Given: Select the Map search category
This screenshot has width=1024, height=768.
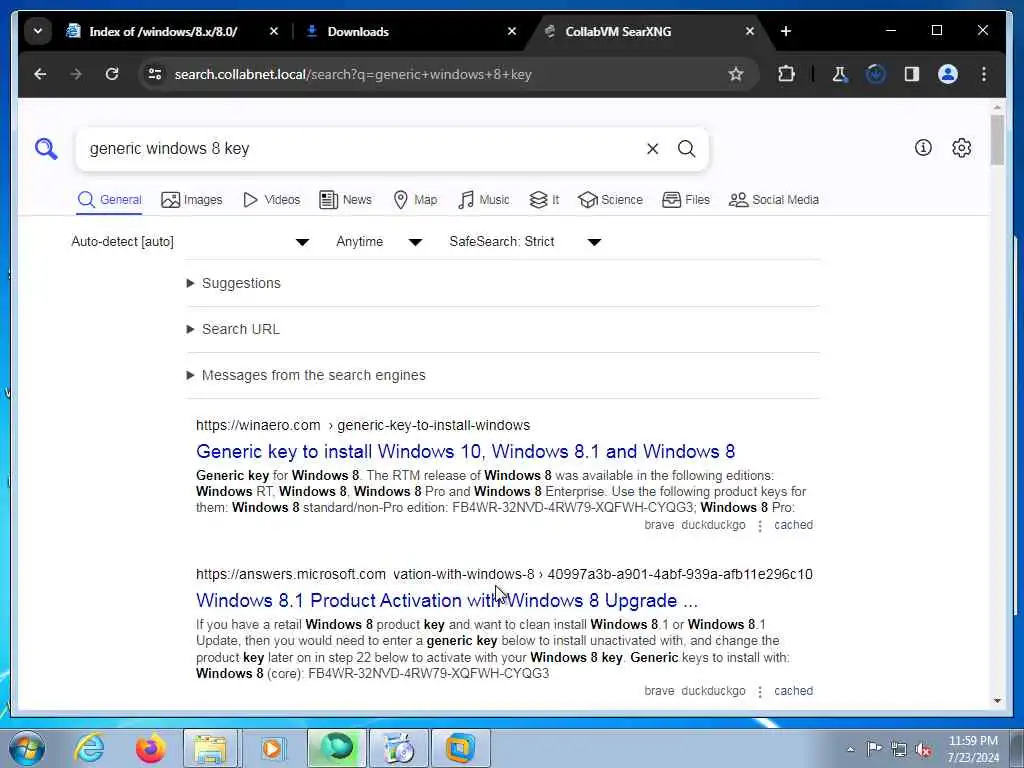Looking at the screenshot, I should click(x=415, y=200).
